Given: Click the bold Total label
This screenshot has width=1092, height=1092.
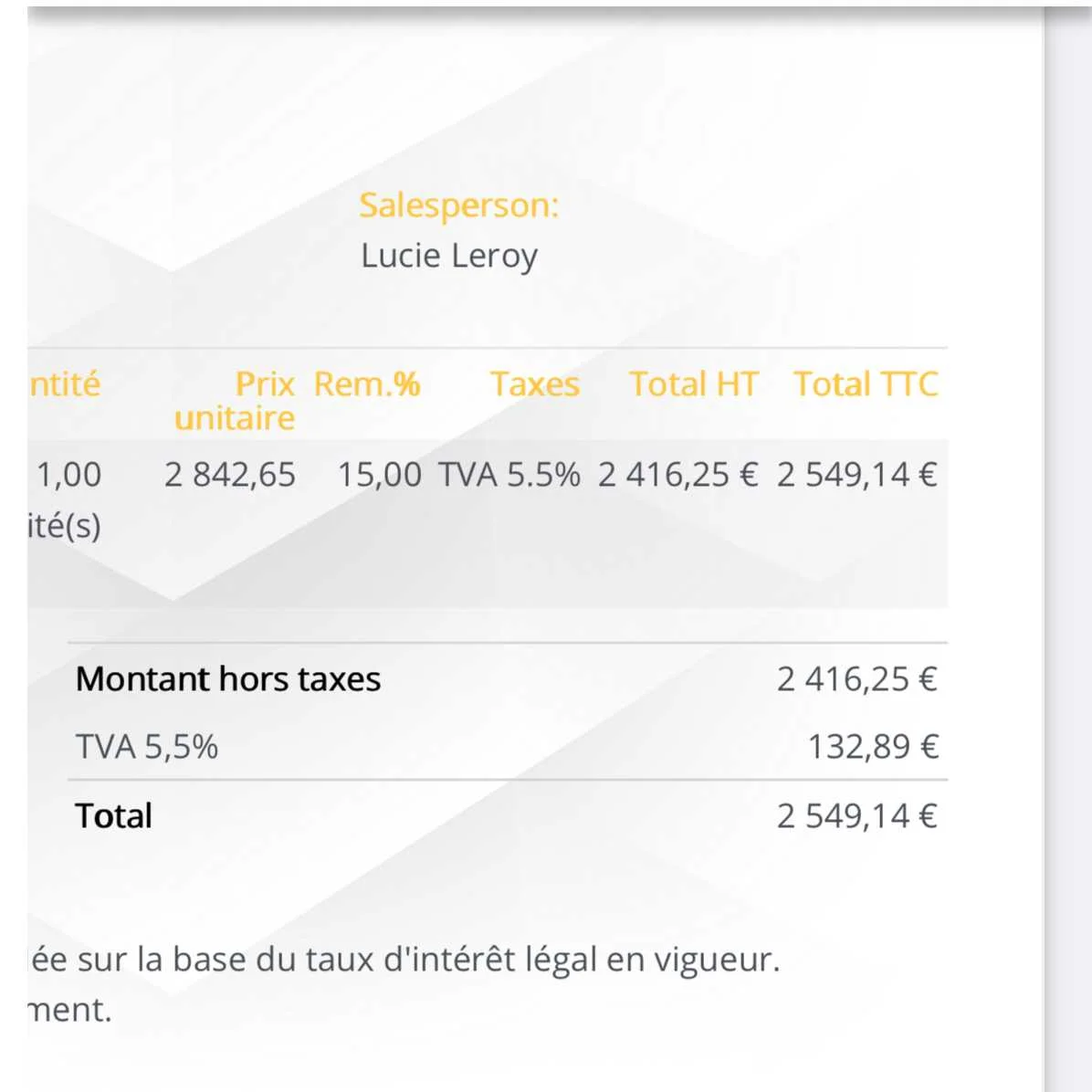Looking at the screenshot, I should (113, 815).
